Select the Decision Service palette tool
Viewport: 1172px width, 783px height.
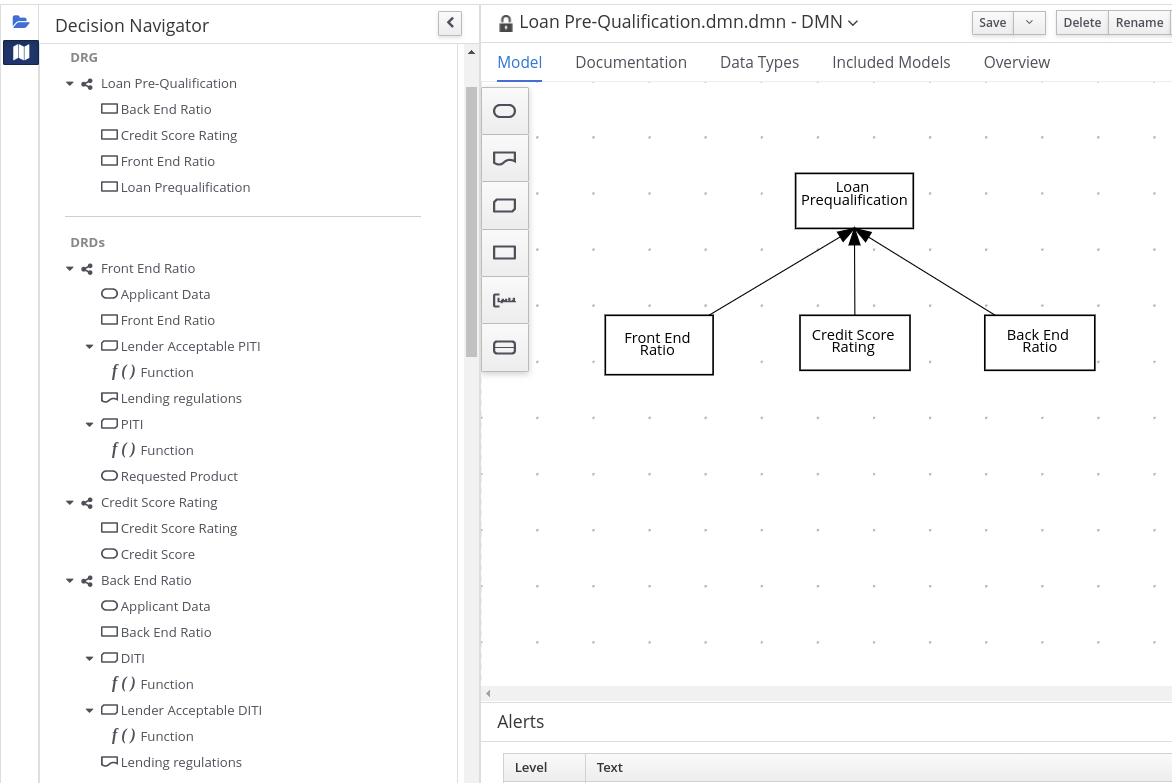click(x=505, y=348)
